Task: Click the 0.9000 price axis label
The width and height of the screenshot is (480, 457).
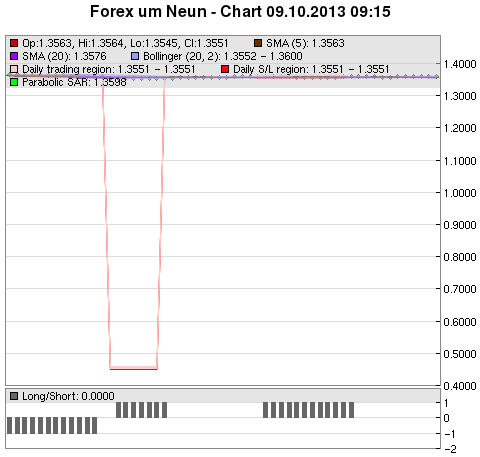Action: coord(460,225)
